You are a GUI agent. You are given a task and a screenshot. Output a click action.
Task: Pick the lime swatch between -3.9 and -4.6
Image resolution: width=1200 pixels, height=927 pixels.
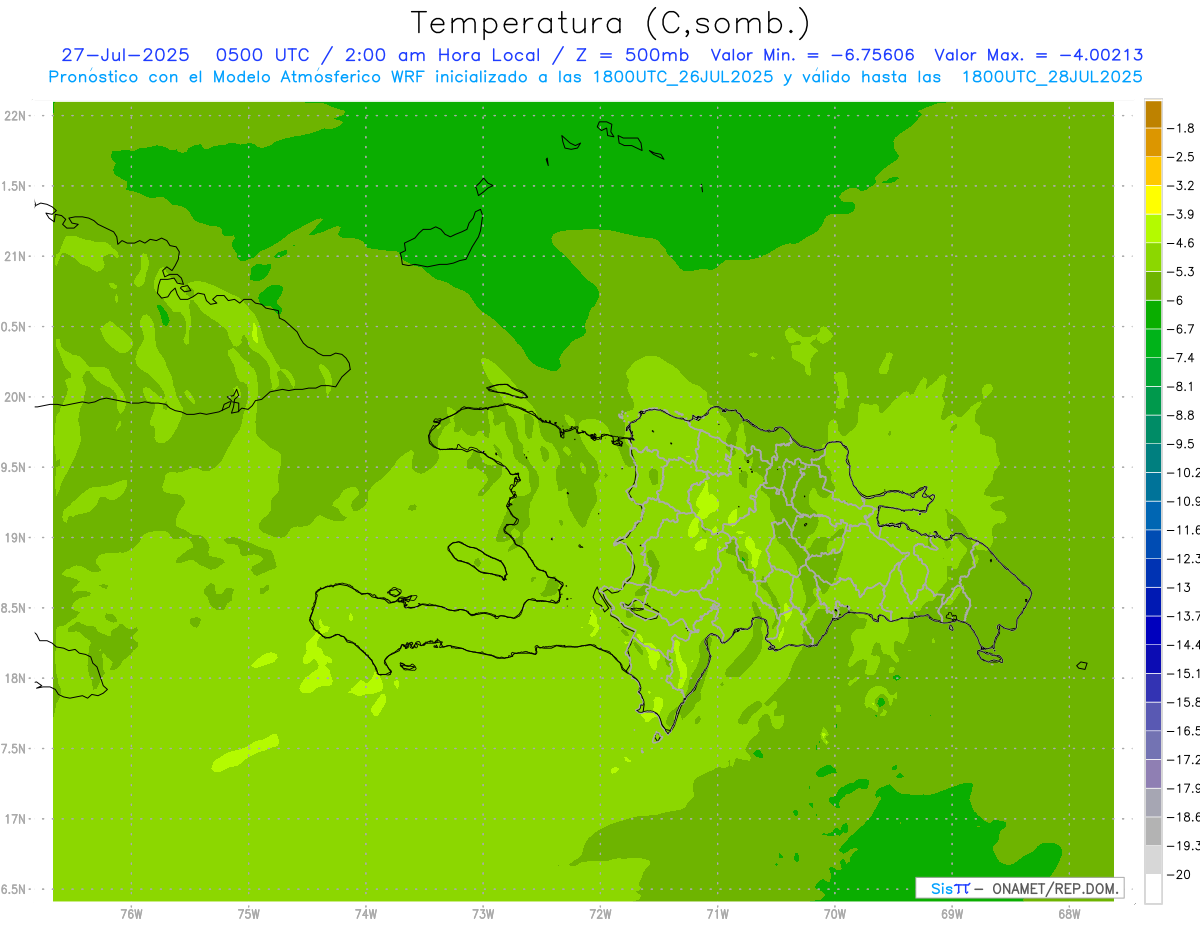pos(1153,229)
